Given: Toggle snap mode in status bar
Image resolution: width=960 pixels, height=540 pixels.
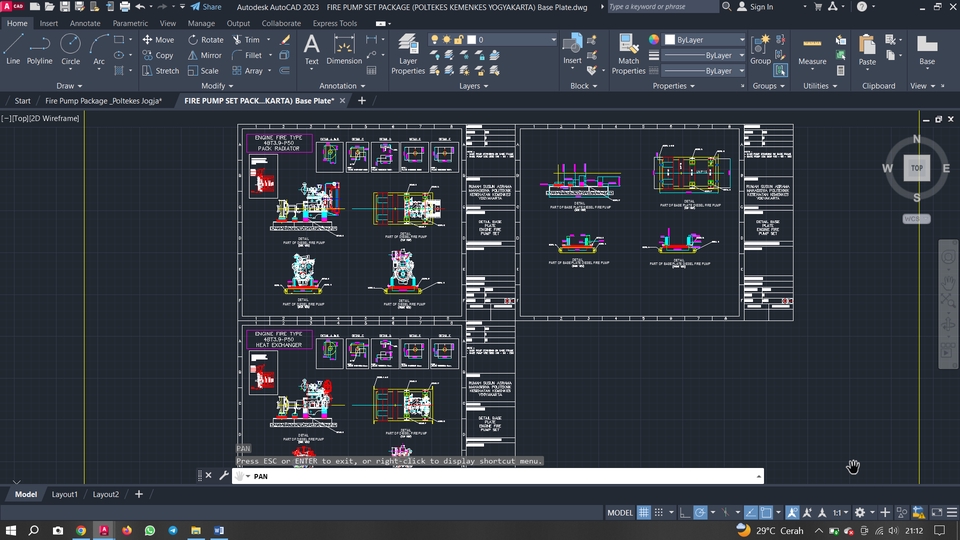Looking at the screenshot, I should click(x=659, y=512).
